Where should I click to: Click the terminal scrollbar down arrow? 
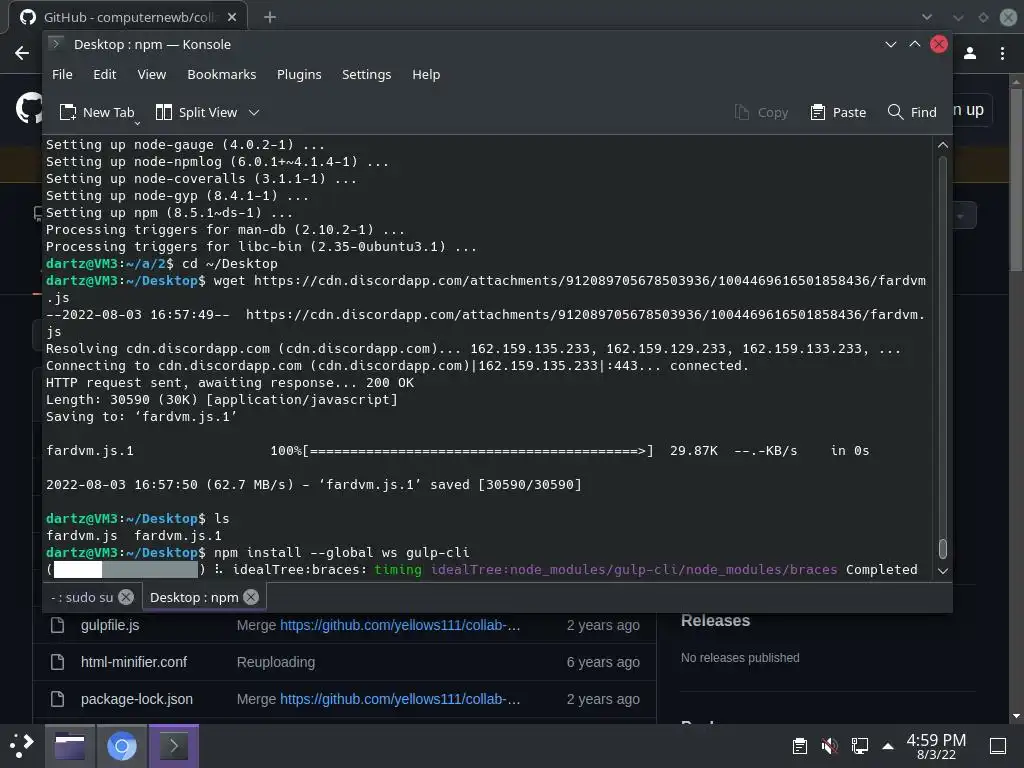(942, 571)
